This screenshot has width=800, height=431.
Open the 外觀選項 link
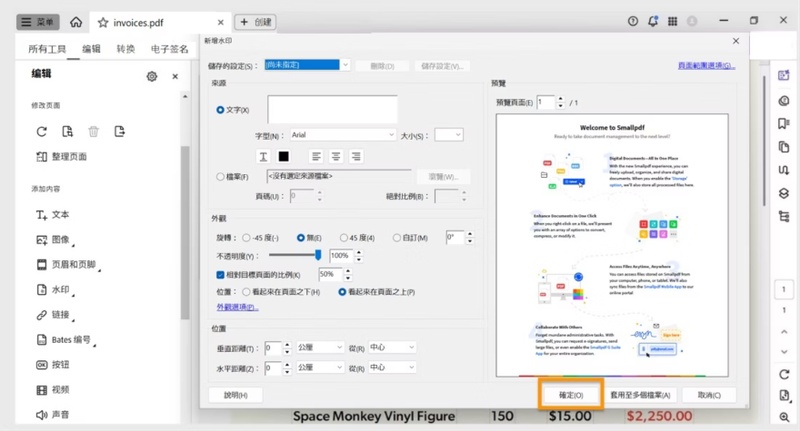tap(237, 307)
